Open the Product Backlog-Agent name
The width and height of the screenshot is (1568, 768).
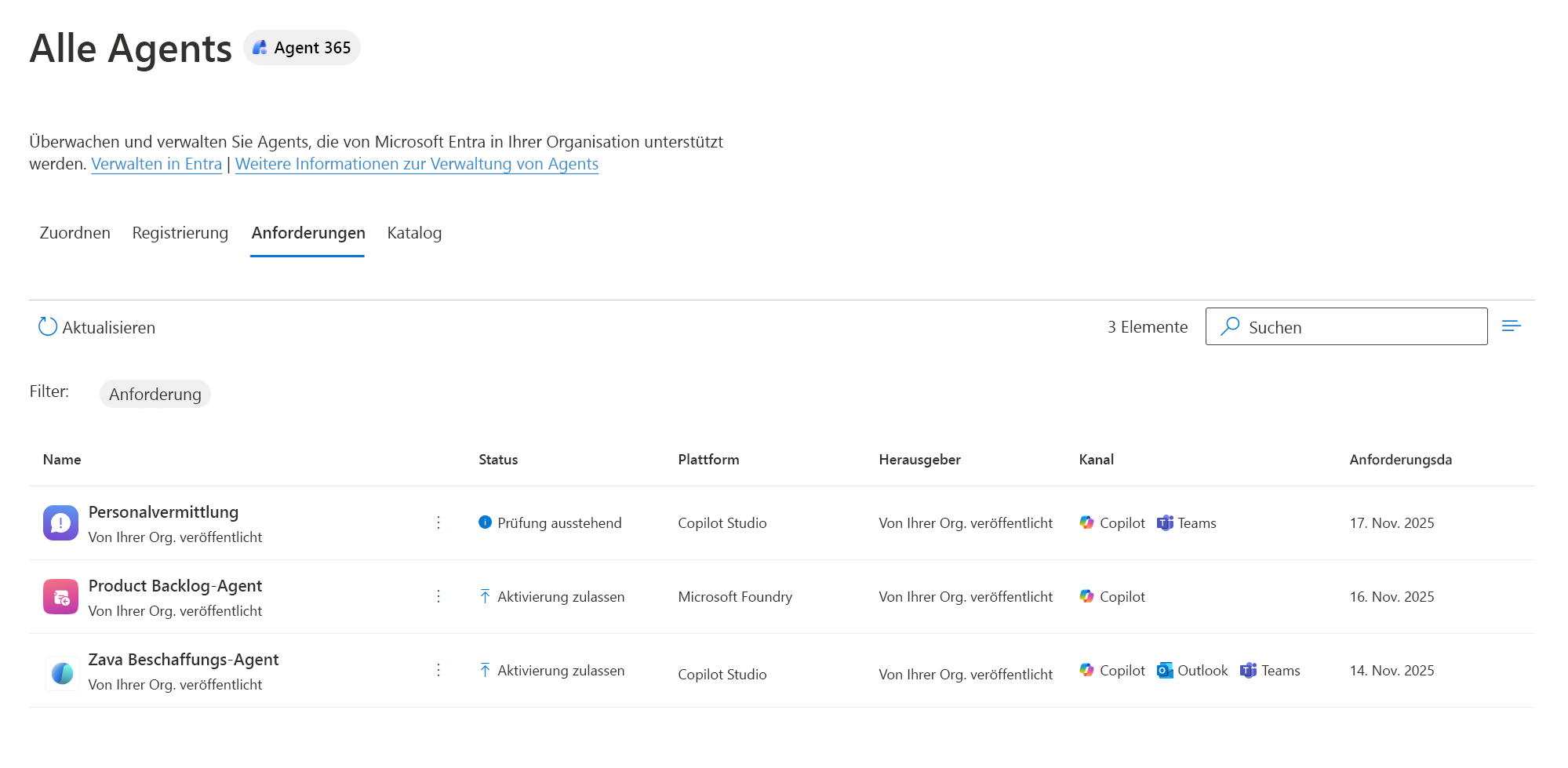pos(175,586)
